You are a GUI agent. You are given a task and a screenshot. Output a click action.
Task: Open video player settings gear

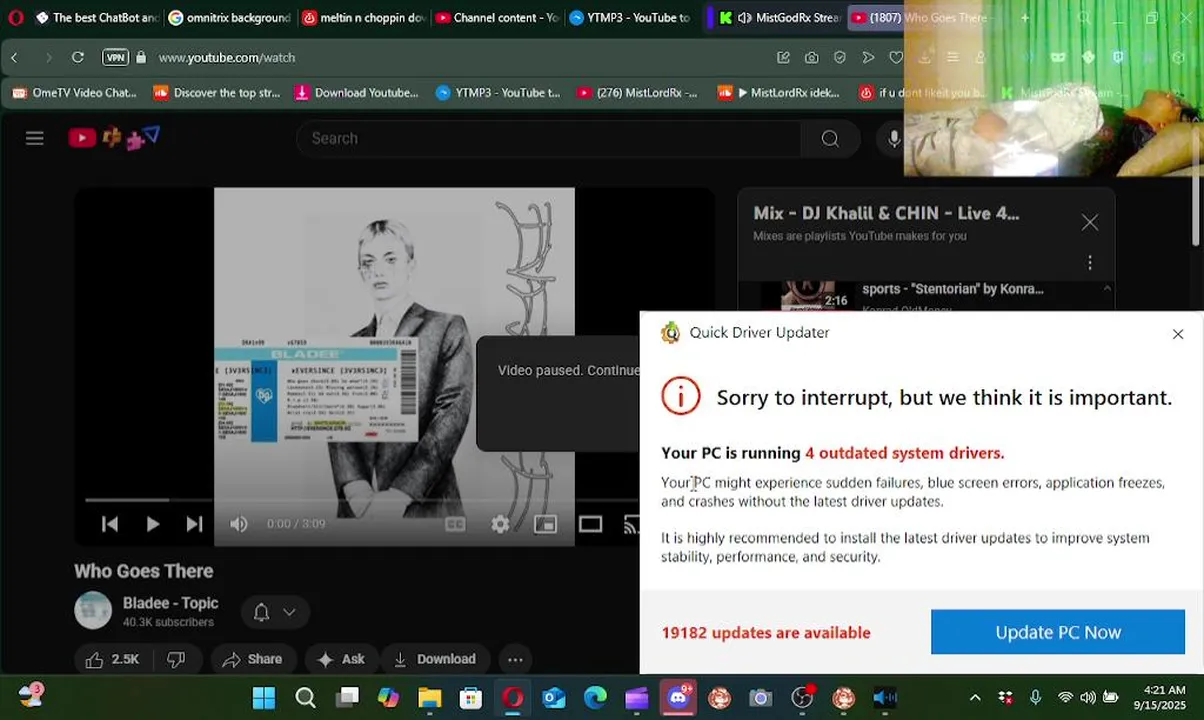pos(500,524)
